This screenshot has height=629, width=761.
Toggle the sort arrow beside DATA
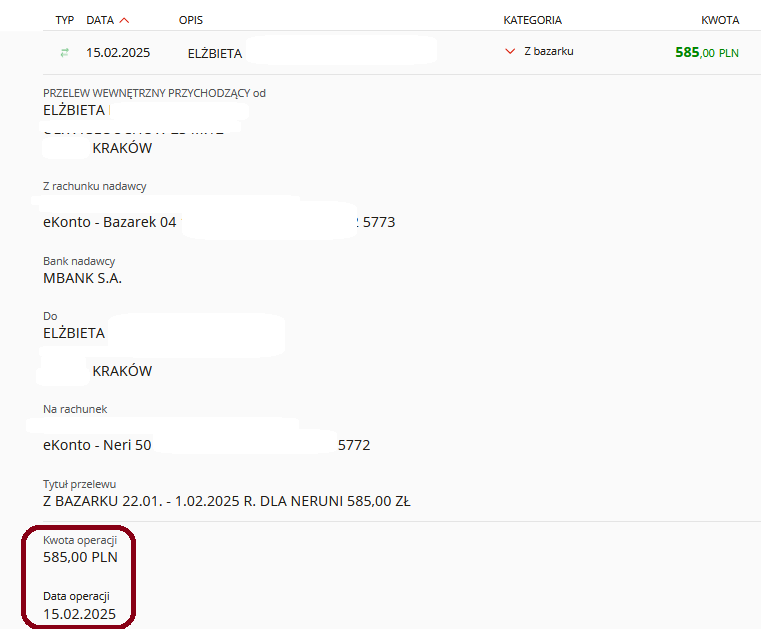124,20
